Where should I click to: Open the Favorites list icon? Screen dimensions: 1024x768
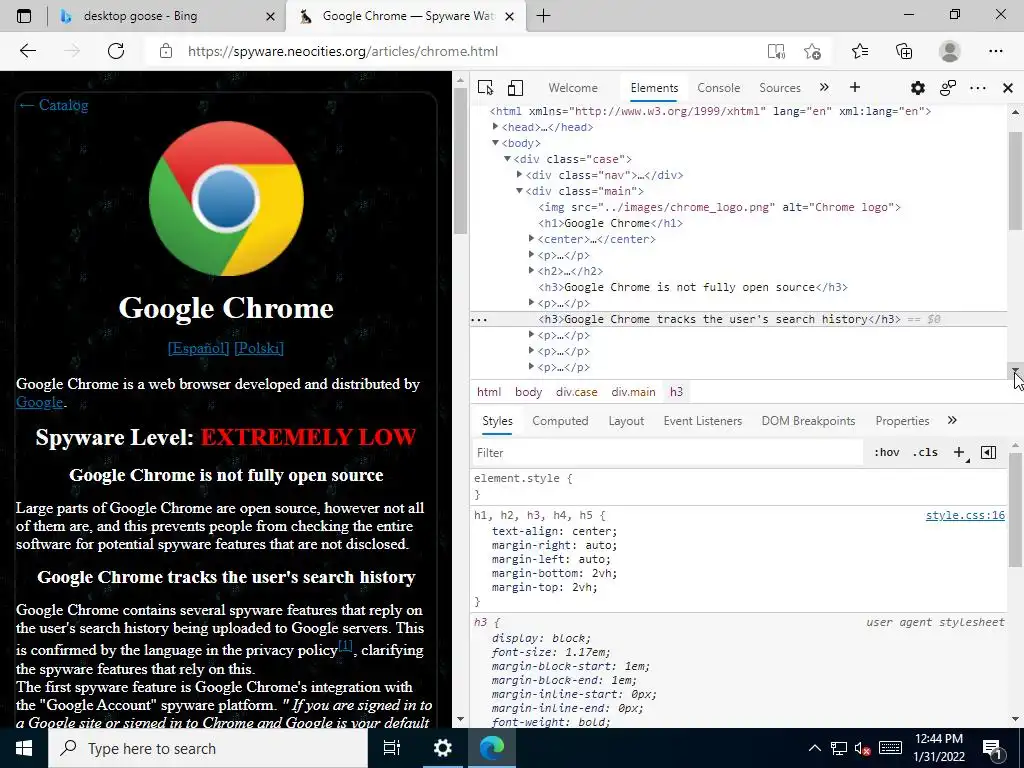860,51
